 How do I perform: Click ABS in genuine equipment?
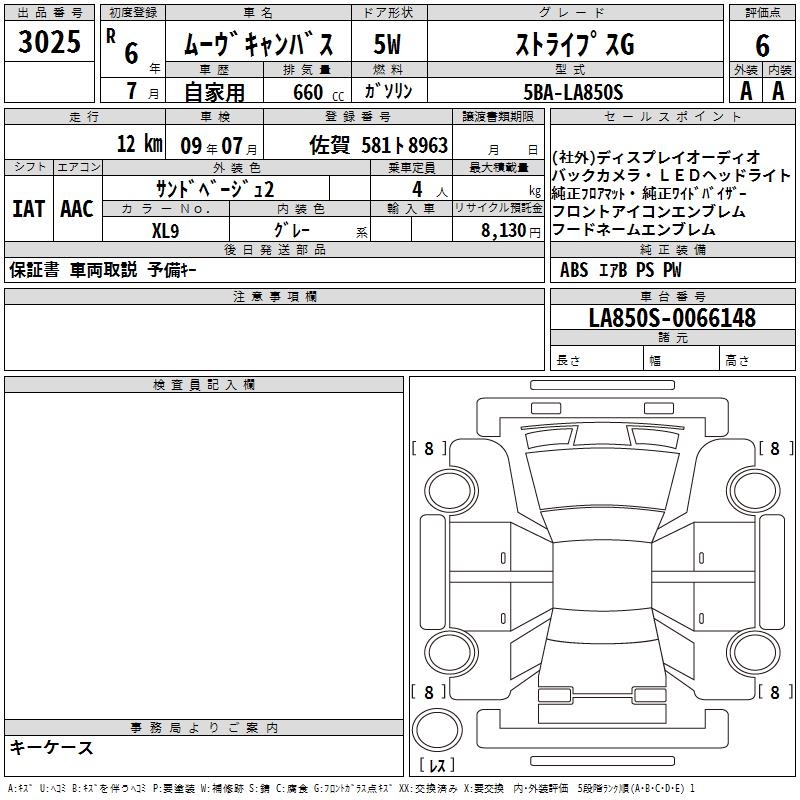tap(573, 270)
